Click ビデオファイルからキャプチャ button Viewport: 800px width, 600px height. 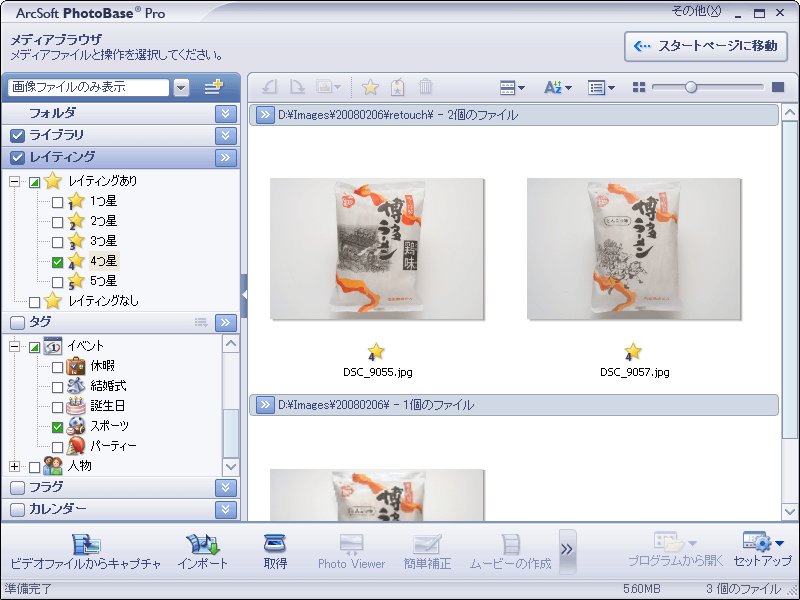tap(86, 551)
